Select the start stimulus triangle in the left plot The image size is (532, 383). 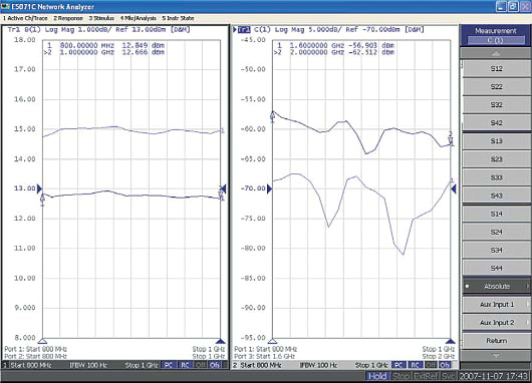click(x=42, y=341)
